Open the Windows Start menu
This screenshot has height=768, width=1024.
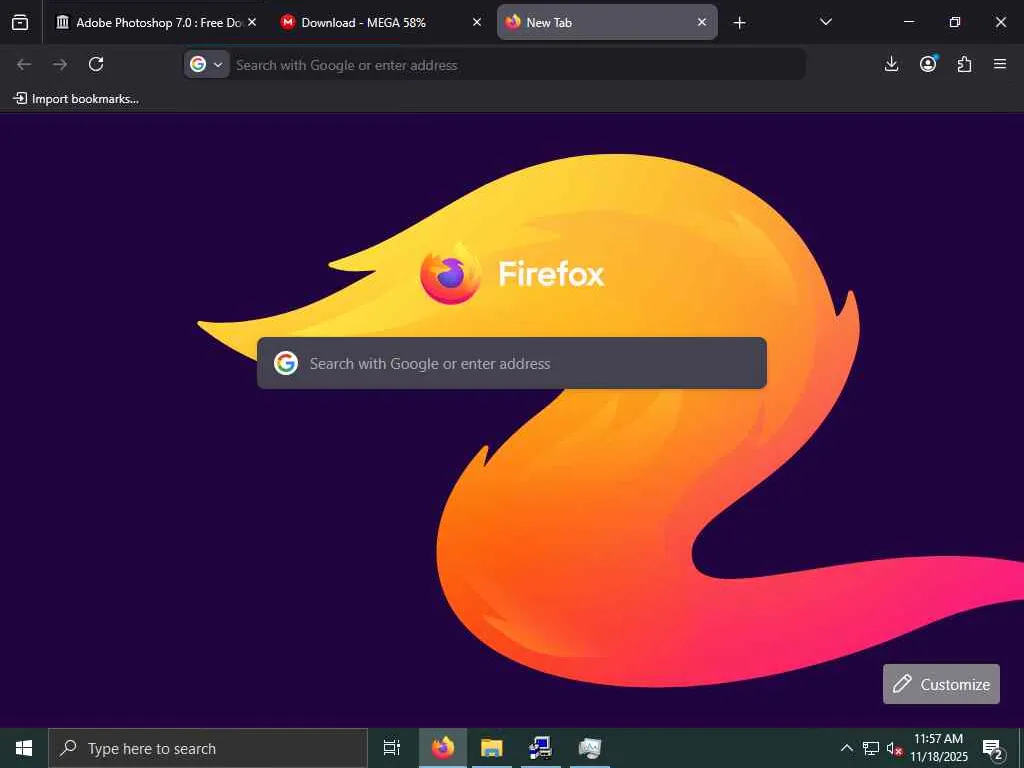pos(24,748)
